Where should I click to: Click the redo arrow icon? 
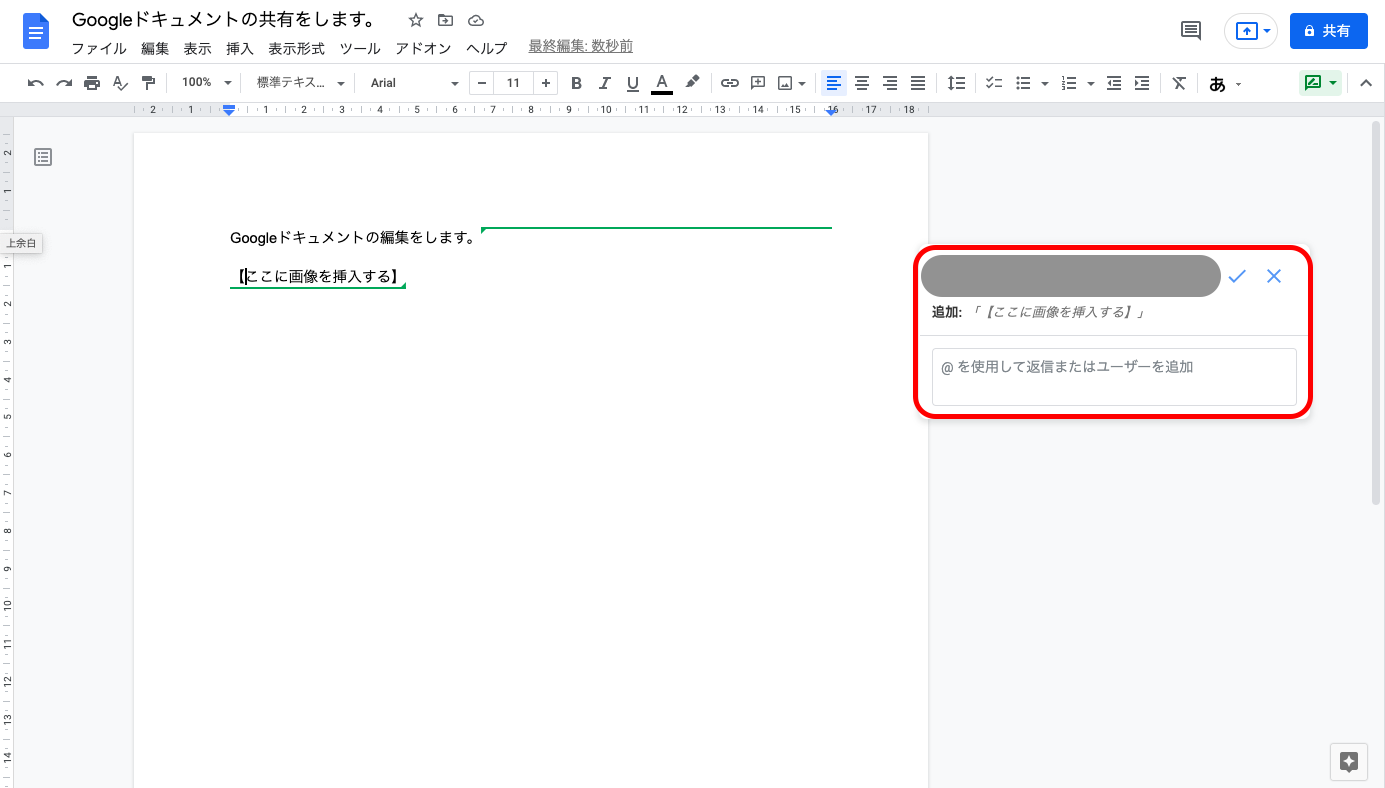pos(64,83)
